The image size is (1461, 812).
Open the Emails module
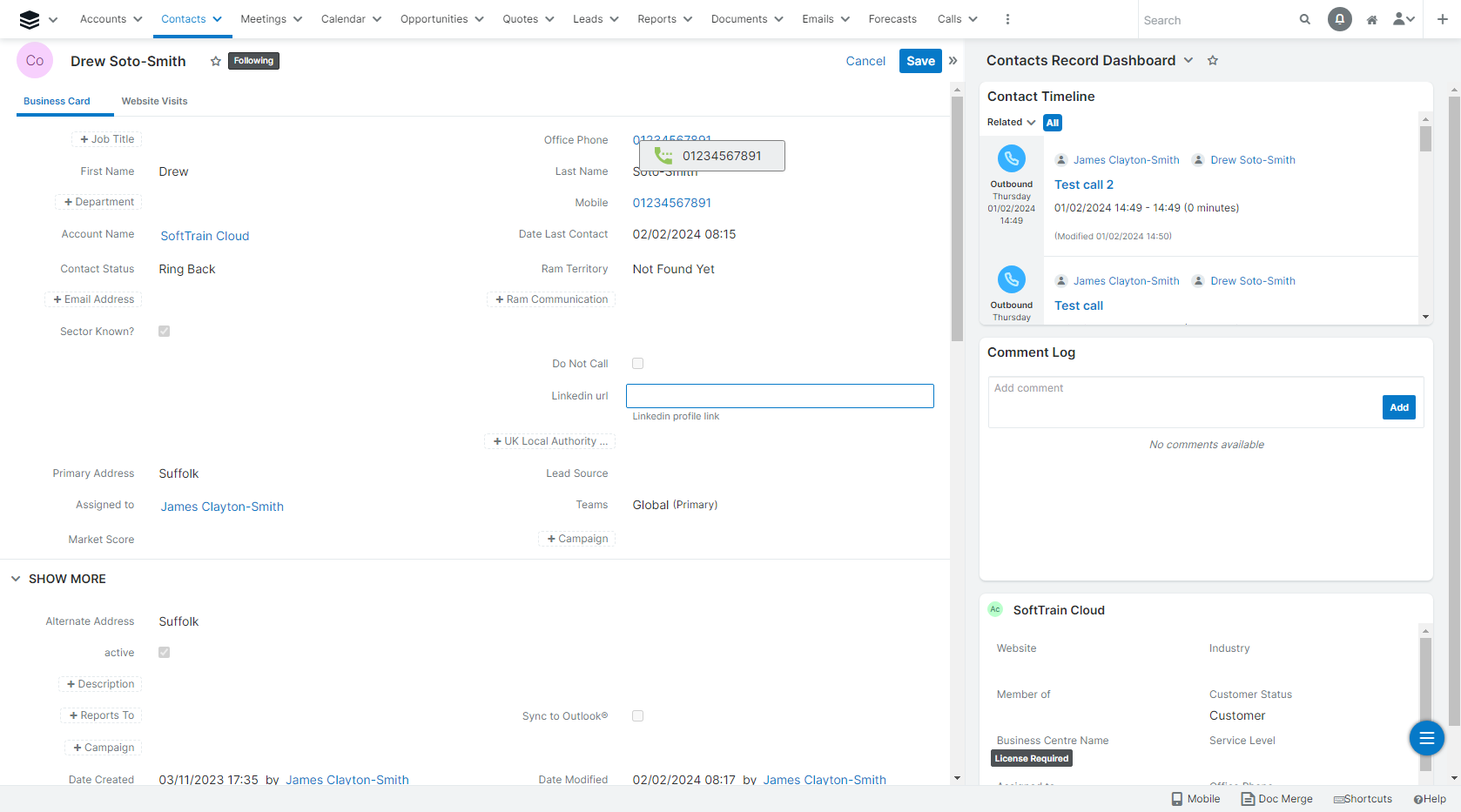point(818,19)
